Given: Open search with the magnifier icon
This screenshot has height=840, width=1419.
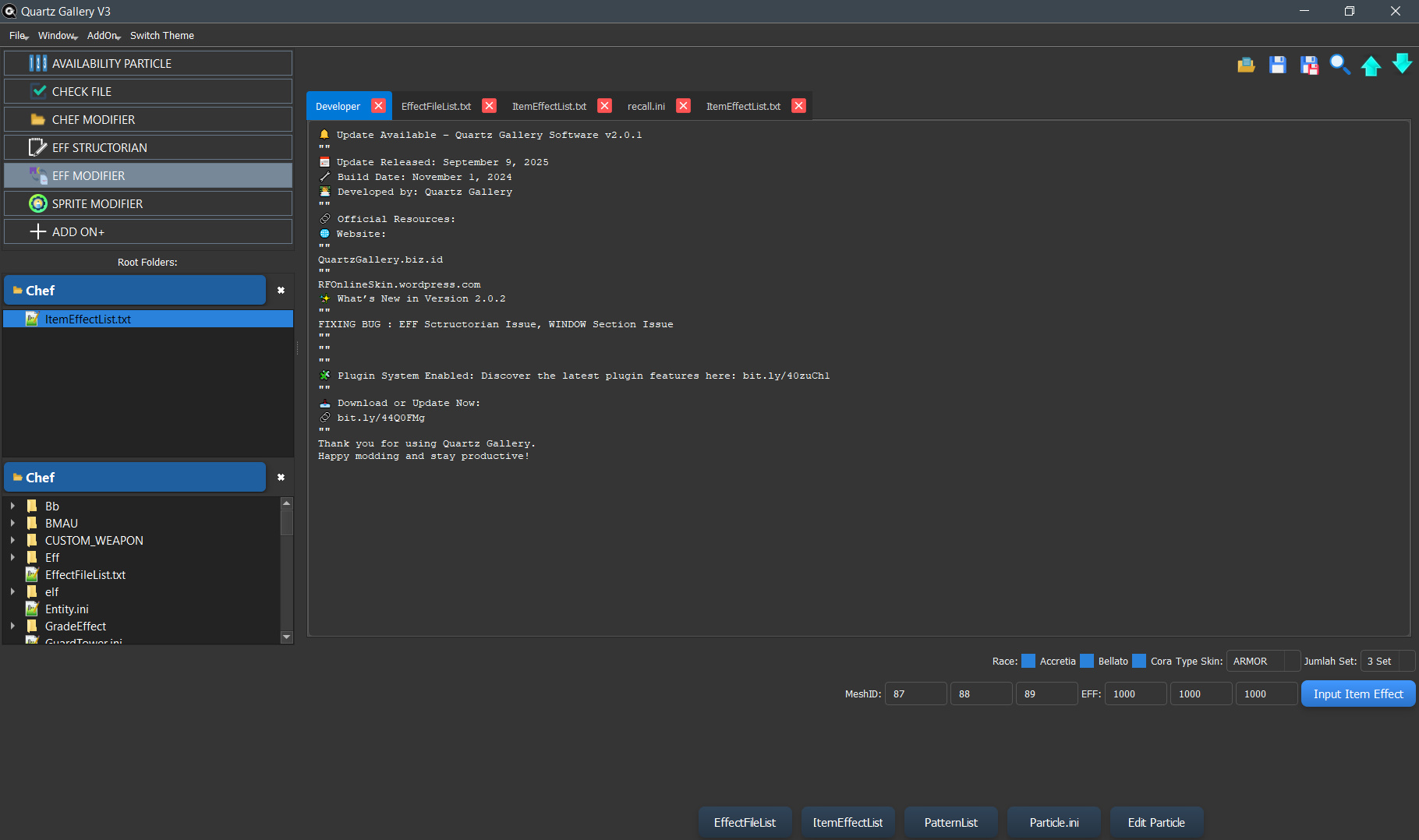Looking at the screenshot, I should [1340, 65].
